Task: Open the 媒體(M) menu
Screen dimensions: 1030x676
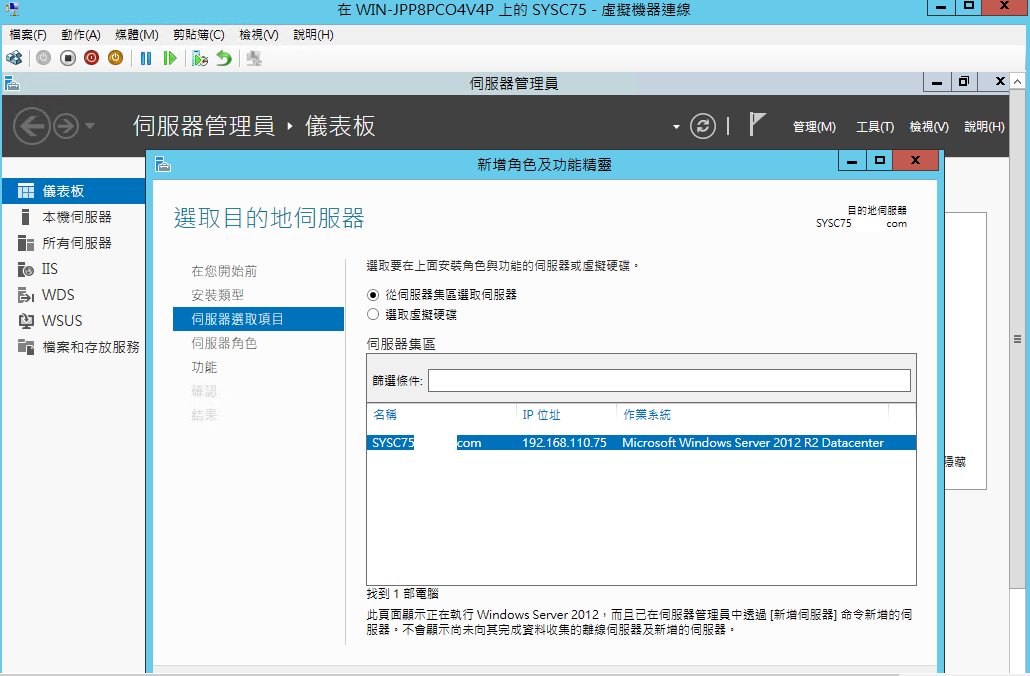Action: pos(137,35)
